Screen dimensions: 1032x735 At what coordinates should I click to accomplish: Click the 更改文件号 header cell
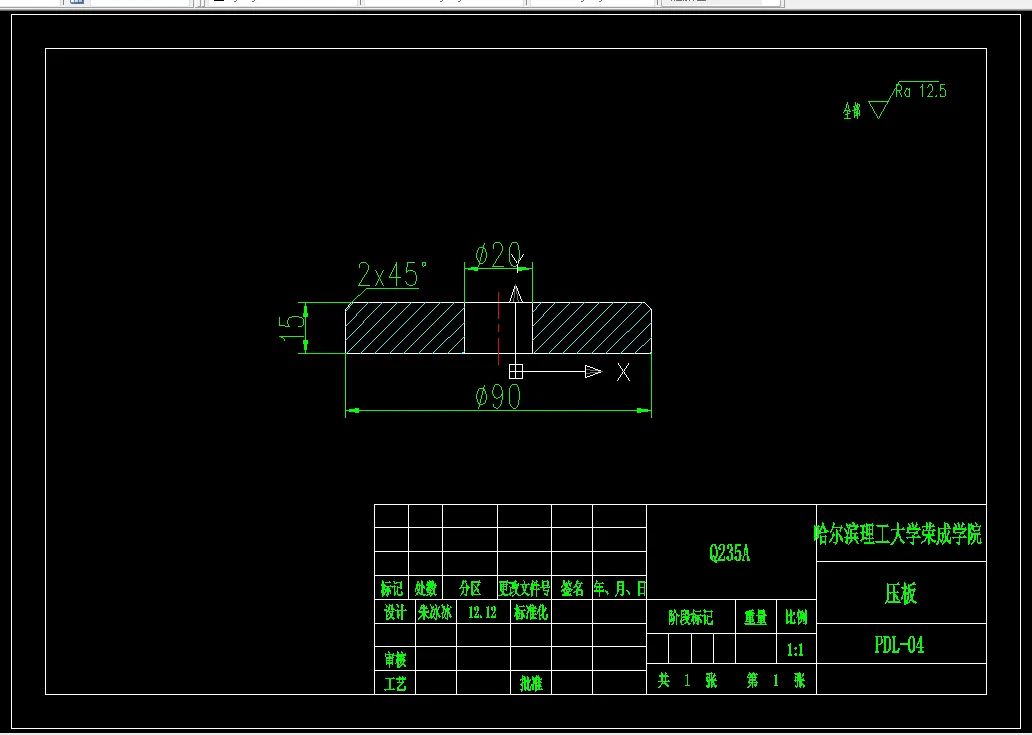pyautogui.click(x=524, y=588)
